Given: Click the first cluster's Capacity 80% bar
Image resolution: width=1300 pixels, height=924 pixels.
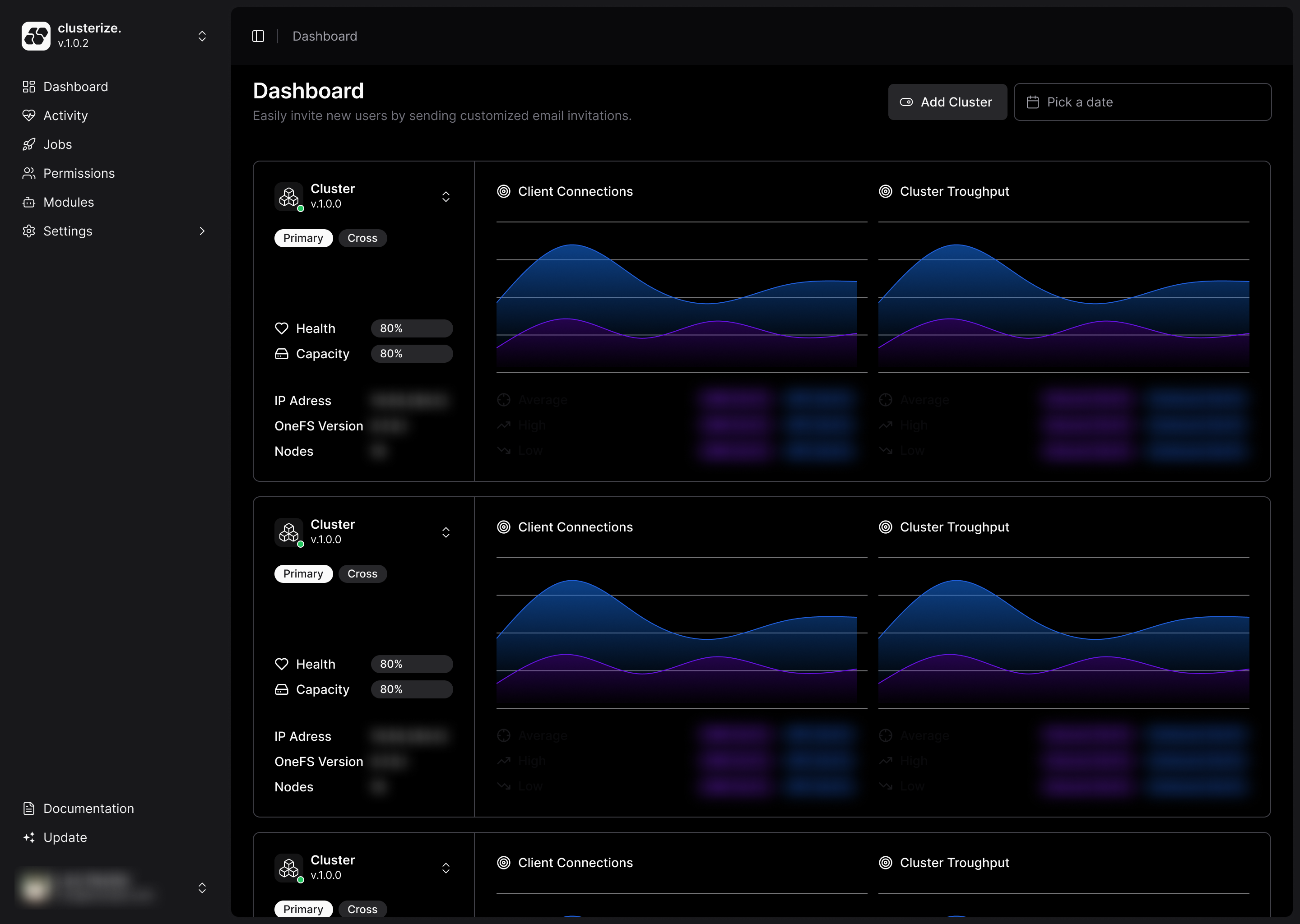Looking at the screenshot, I should (412, 353).
